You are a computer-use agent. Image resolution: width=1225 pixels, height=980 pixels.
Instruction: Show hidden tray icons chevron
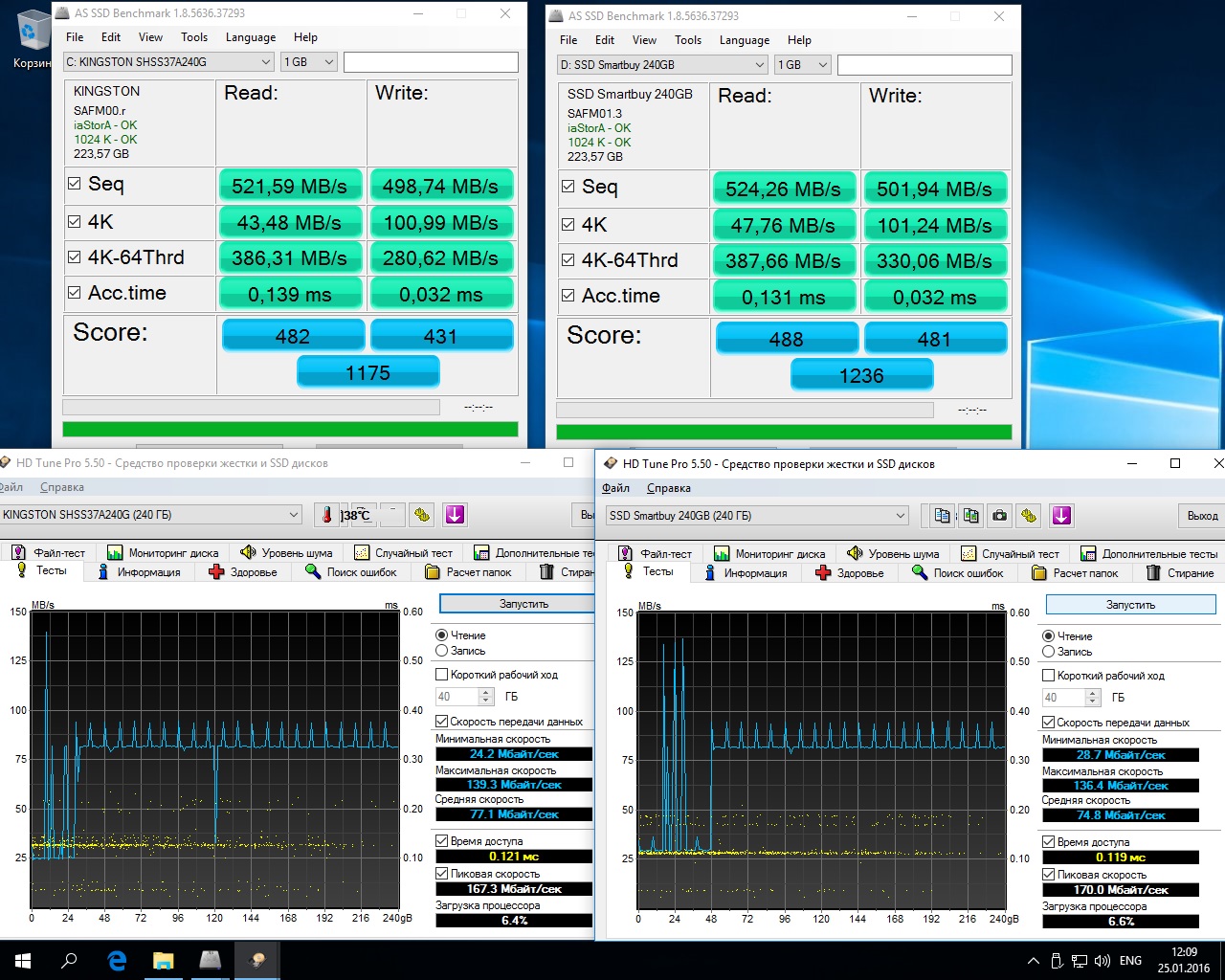1034,961
